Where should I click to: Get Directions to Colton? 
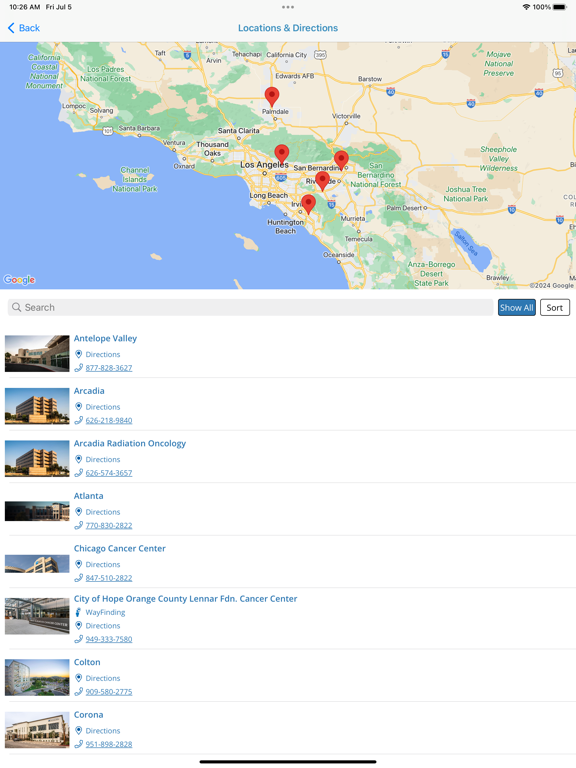[x=103, y=678]
